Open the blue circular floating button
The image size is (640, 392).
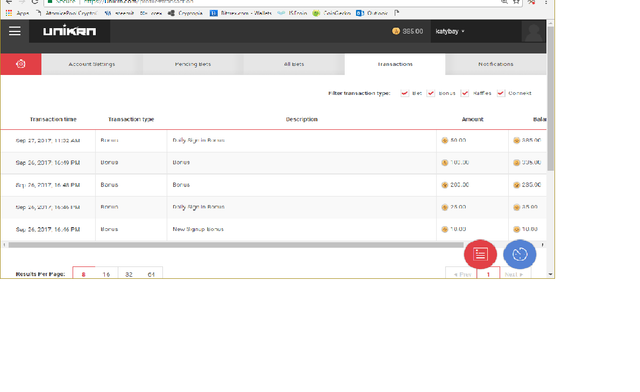[520, 254]
